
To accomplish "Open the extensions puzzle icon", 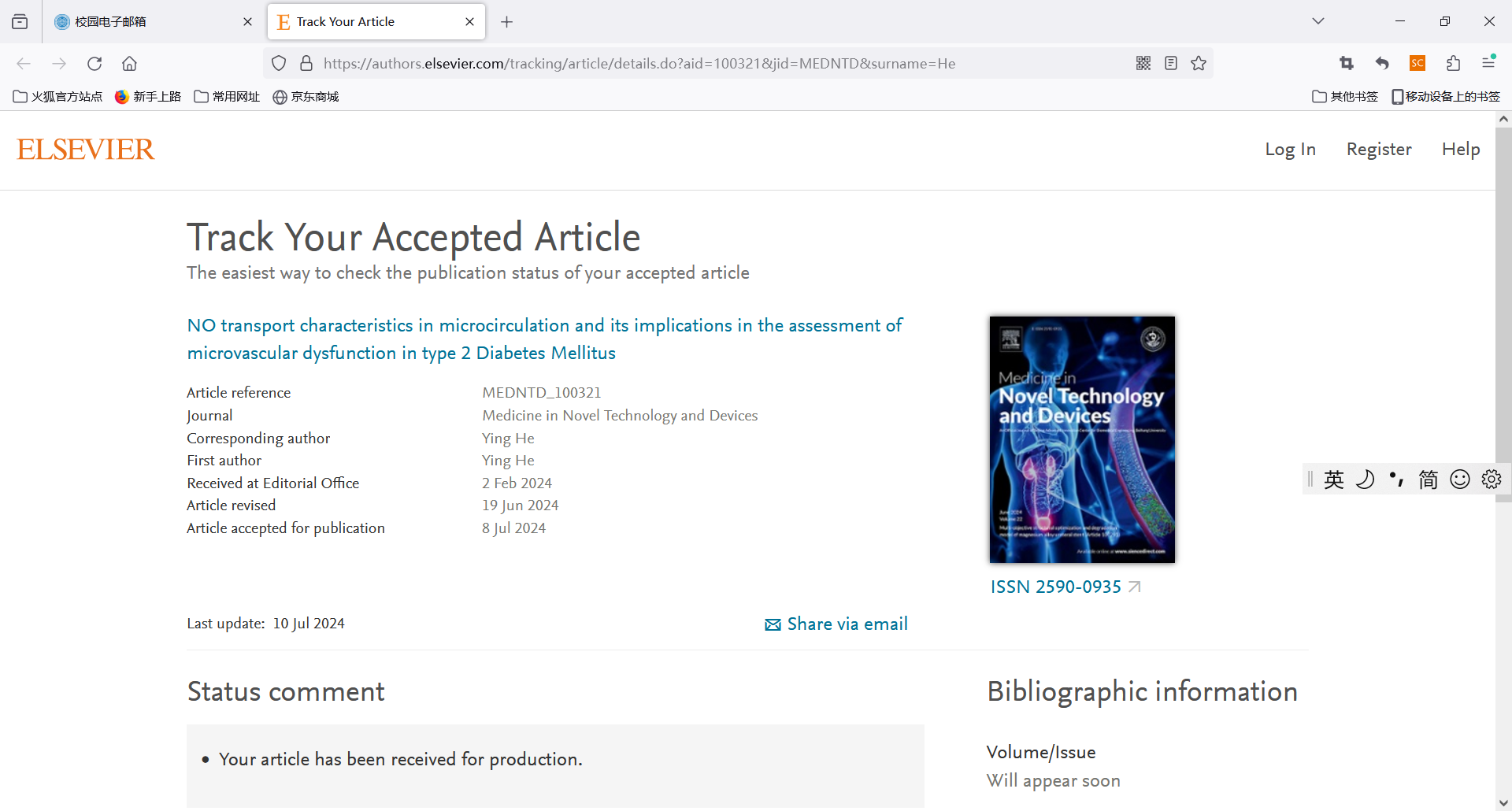I will click(1453, 64).
